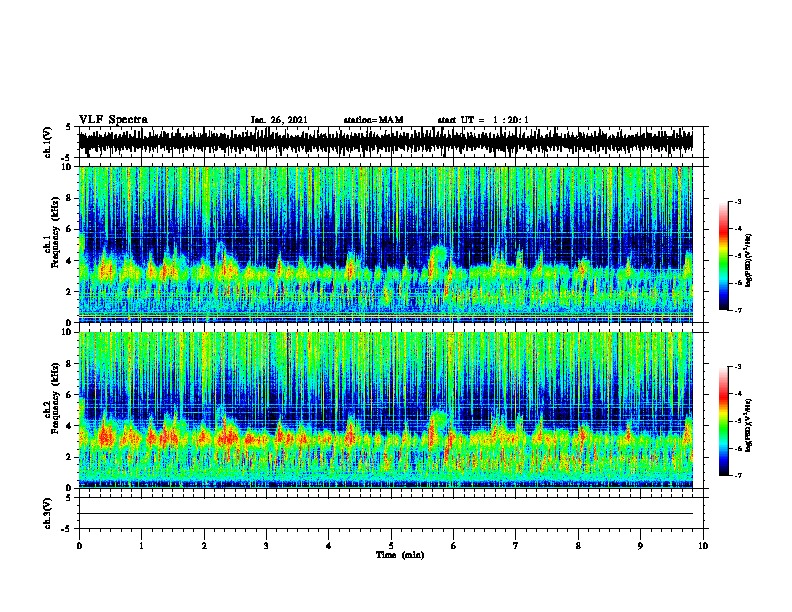Click the color scale bar beside ch.2 spectrogram

(723, 421)
